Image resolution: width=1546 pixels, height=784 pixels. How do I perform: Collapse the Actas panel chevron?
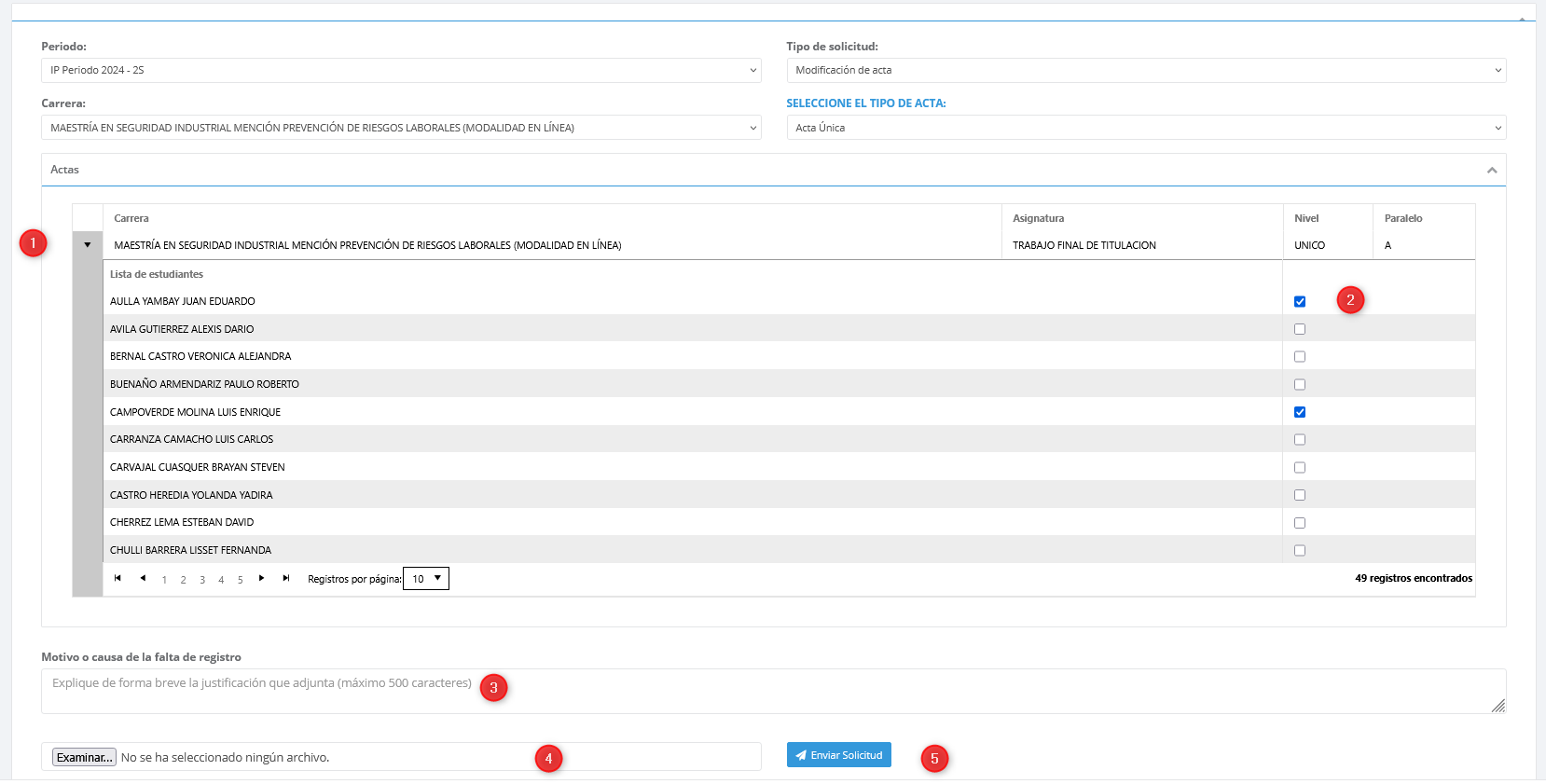point(1491,170)
